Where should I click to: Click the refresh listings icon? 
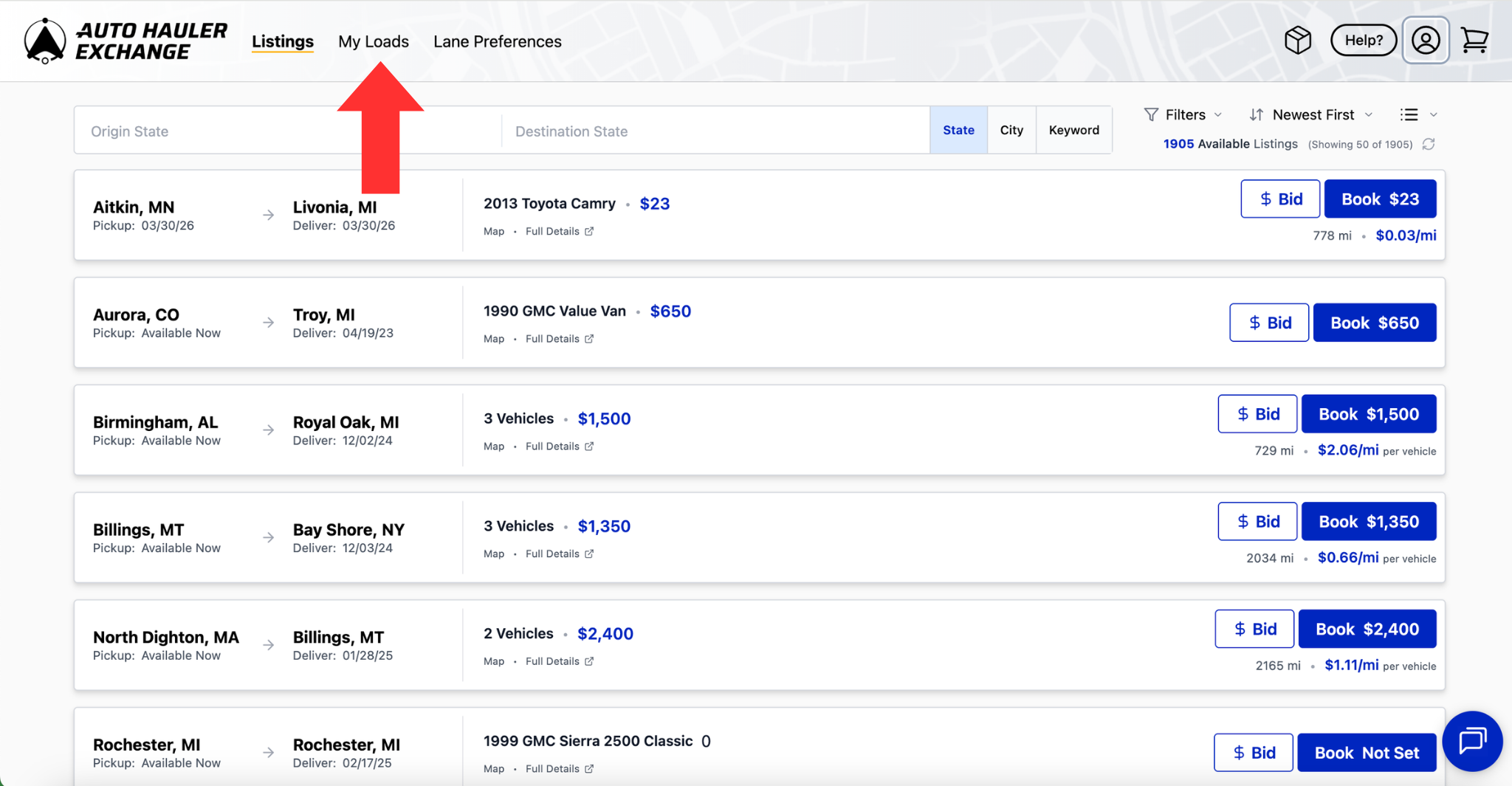pyautogui.click(x=1429, y=144)
